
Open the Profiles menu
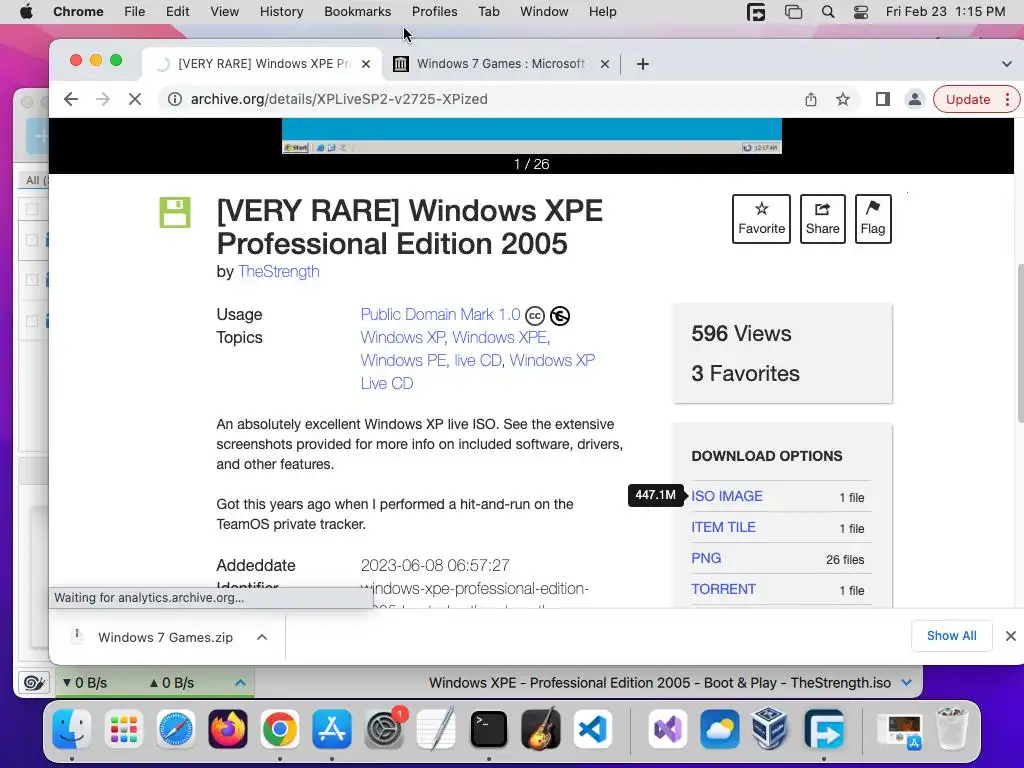[x=434, y=12]
